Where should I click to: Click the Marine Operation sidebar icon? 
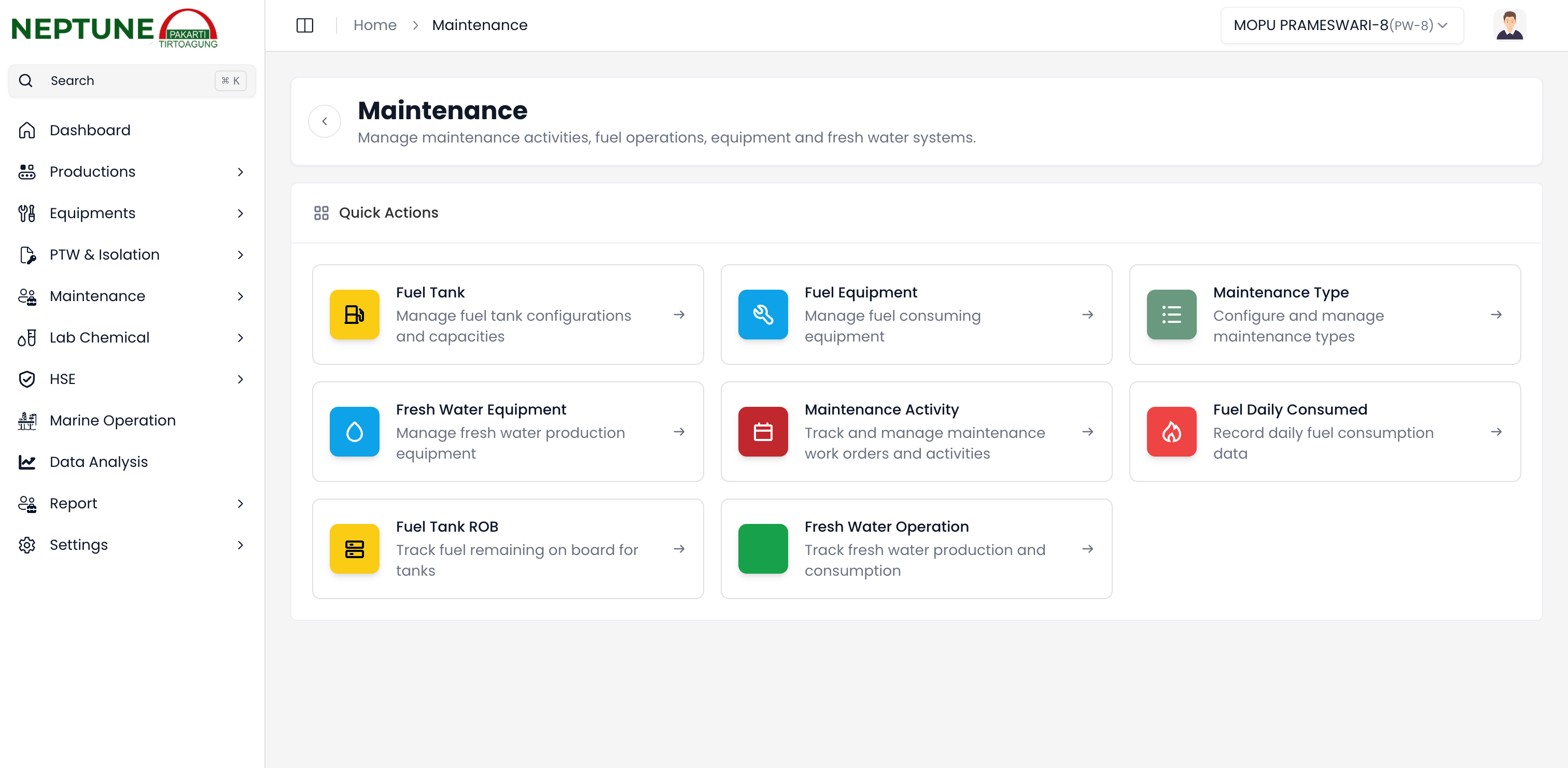27,420
